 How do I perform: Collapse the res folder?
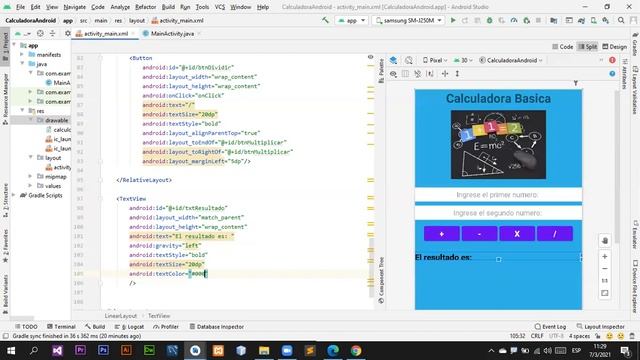[22, 111]
